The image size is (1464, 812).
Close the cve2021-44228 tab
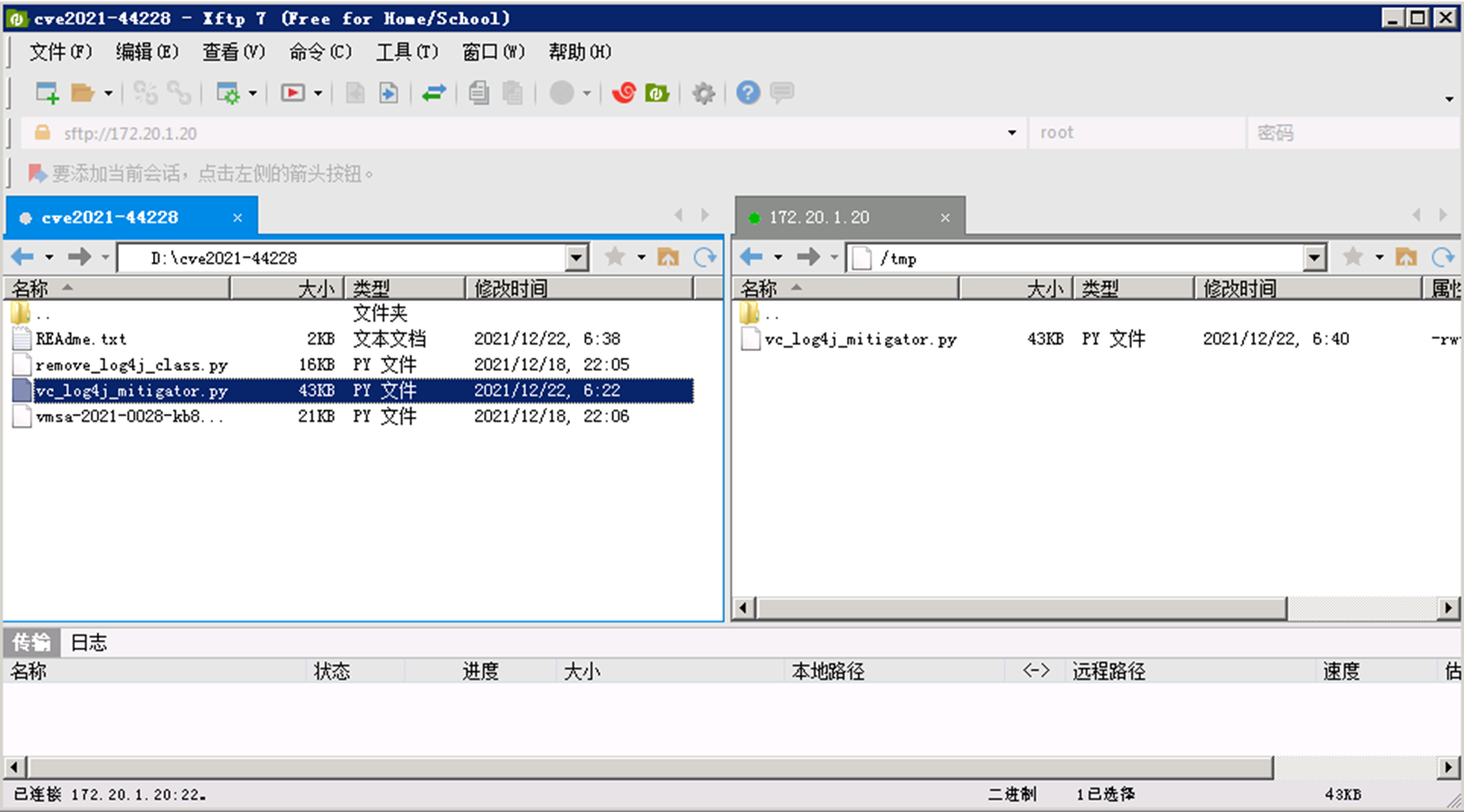click(x=237, y=218)
